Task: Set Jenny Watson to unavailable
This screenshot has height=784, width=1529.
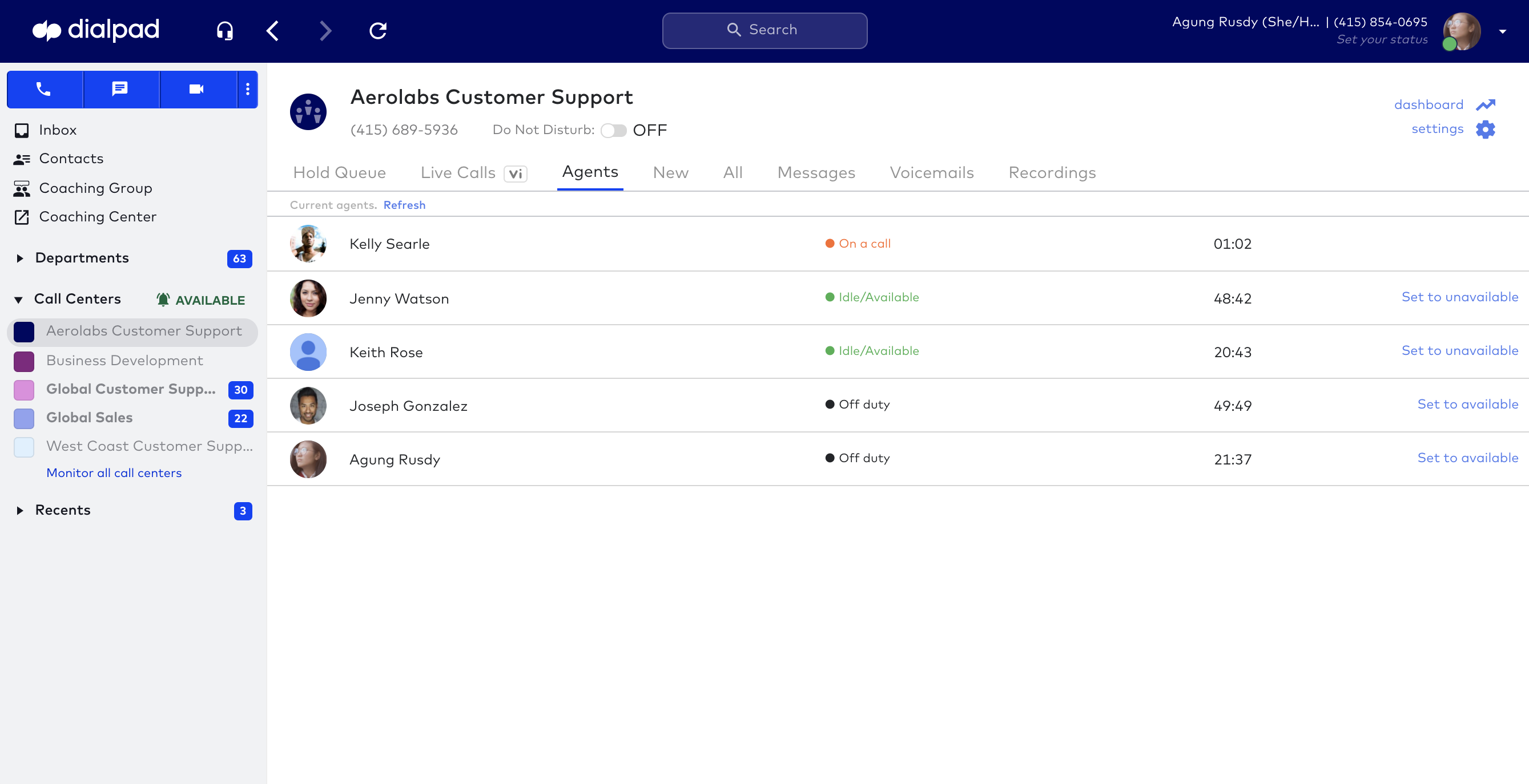Action: 1459,297
